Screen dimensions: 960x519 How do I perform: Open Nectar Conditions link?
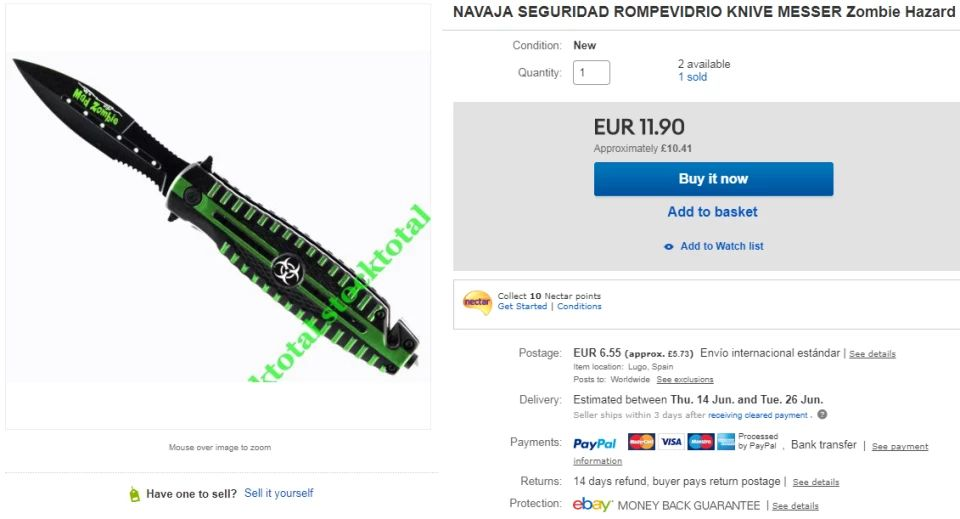tap(579, 307)
